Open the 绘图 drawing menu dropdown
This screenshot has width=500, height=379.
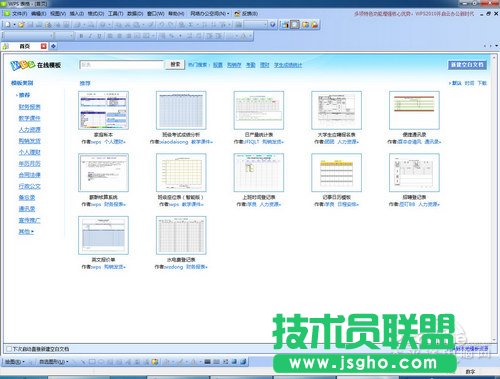coord(14,362)
